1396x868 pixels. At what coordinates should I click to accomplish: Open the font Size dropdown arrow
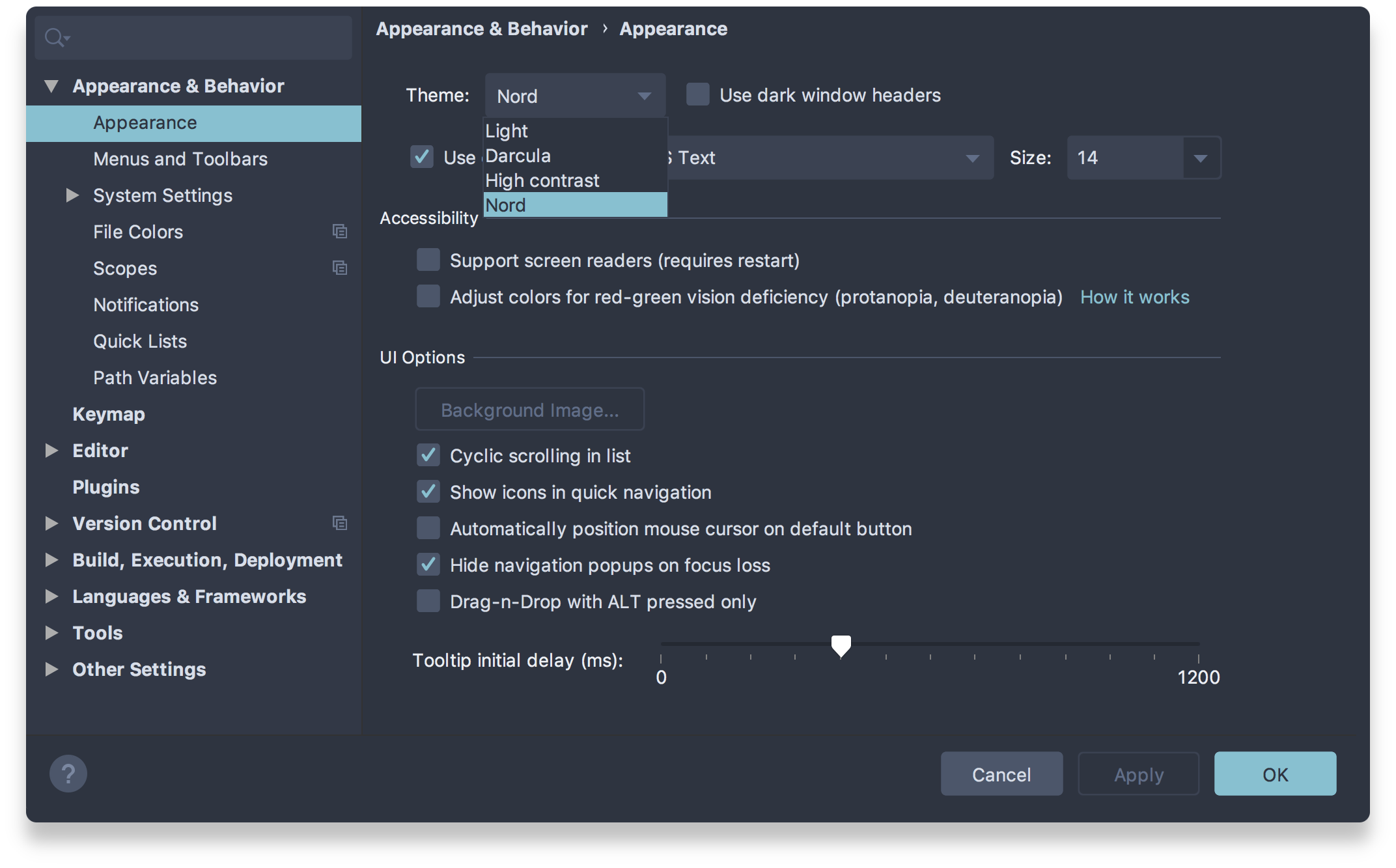(1201, 158)
